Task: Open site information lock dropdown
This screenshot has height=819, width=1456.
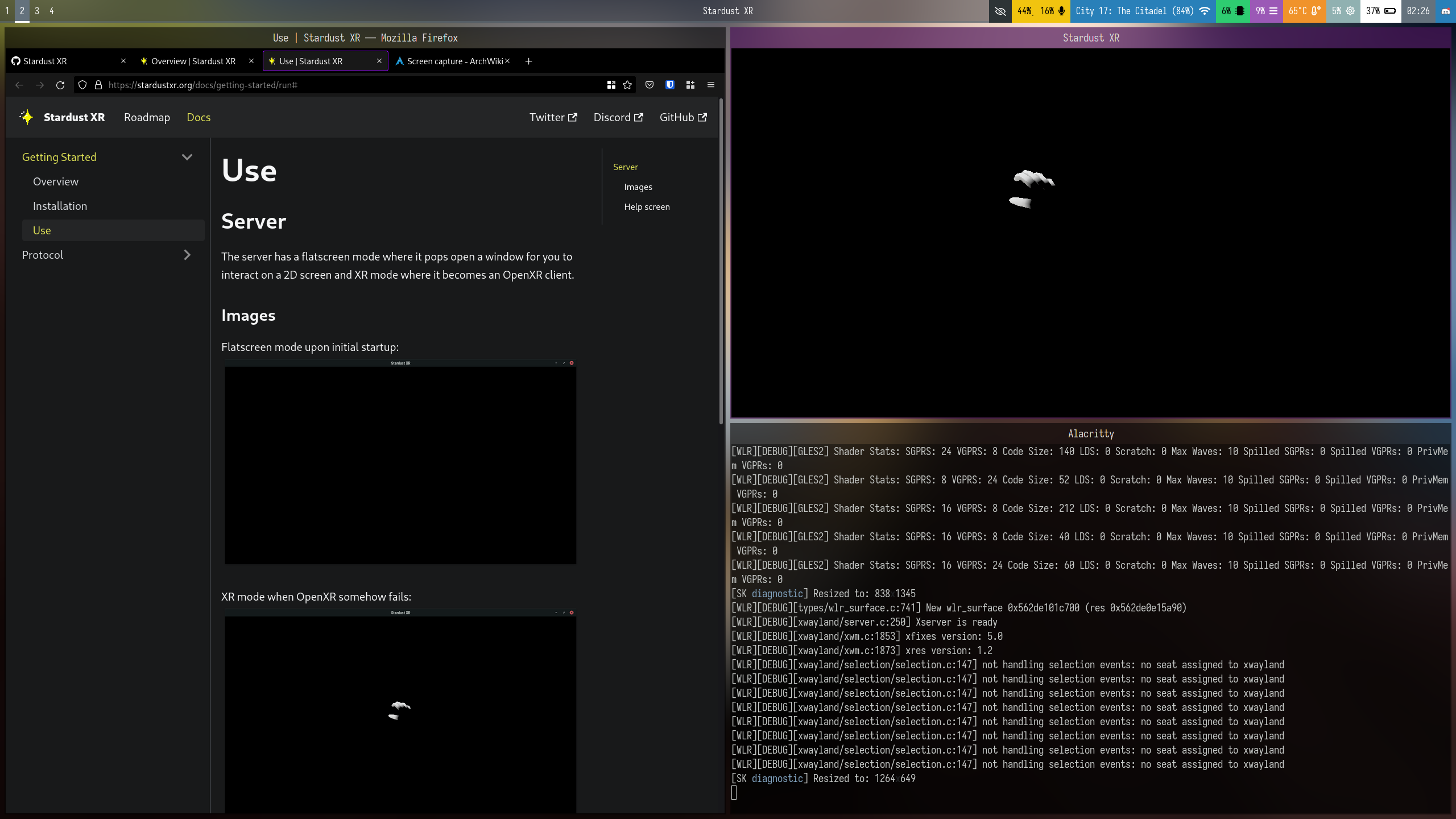Action: coord(98,85)
